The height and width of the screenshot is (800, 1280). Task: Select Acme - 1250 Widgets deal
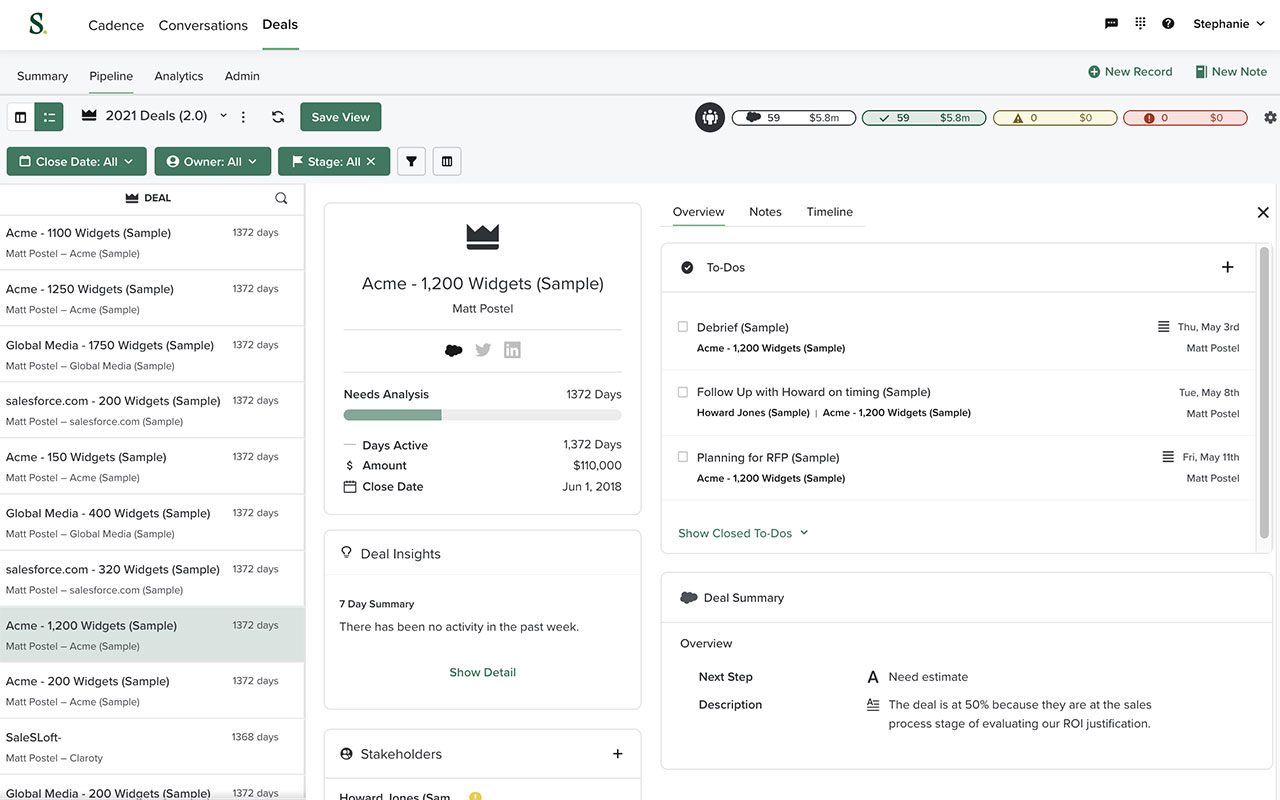click(152, 298)
